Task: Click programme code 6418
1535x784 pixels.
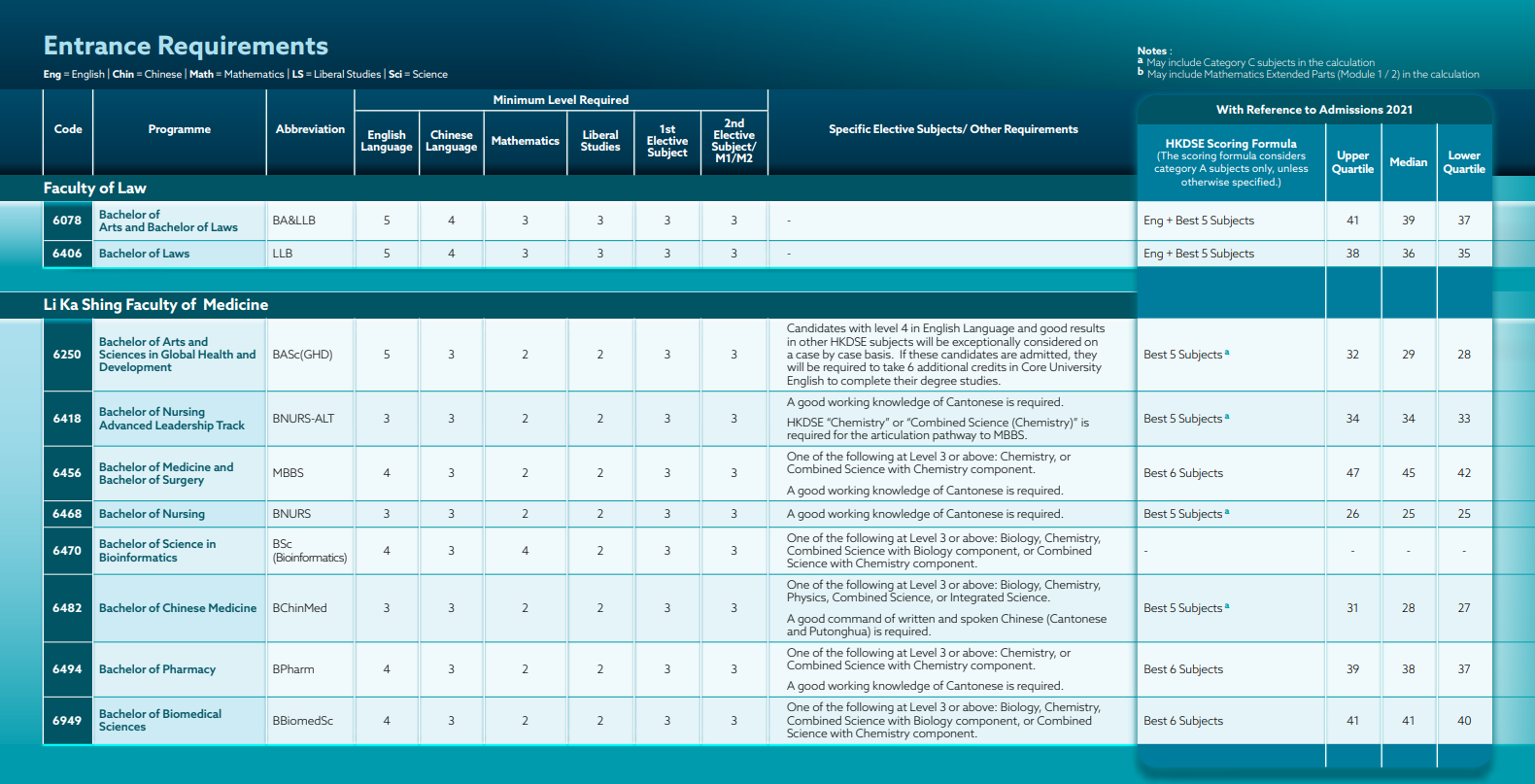Action: [67, 419]
